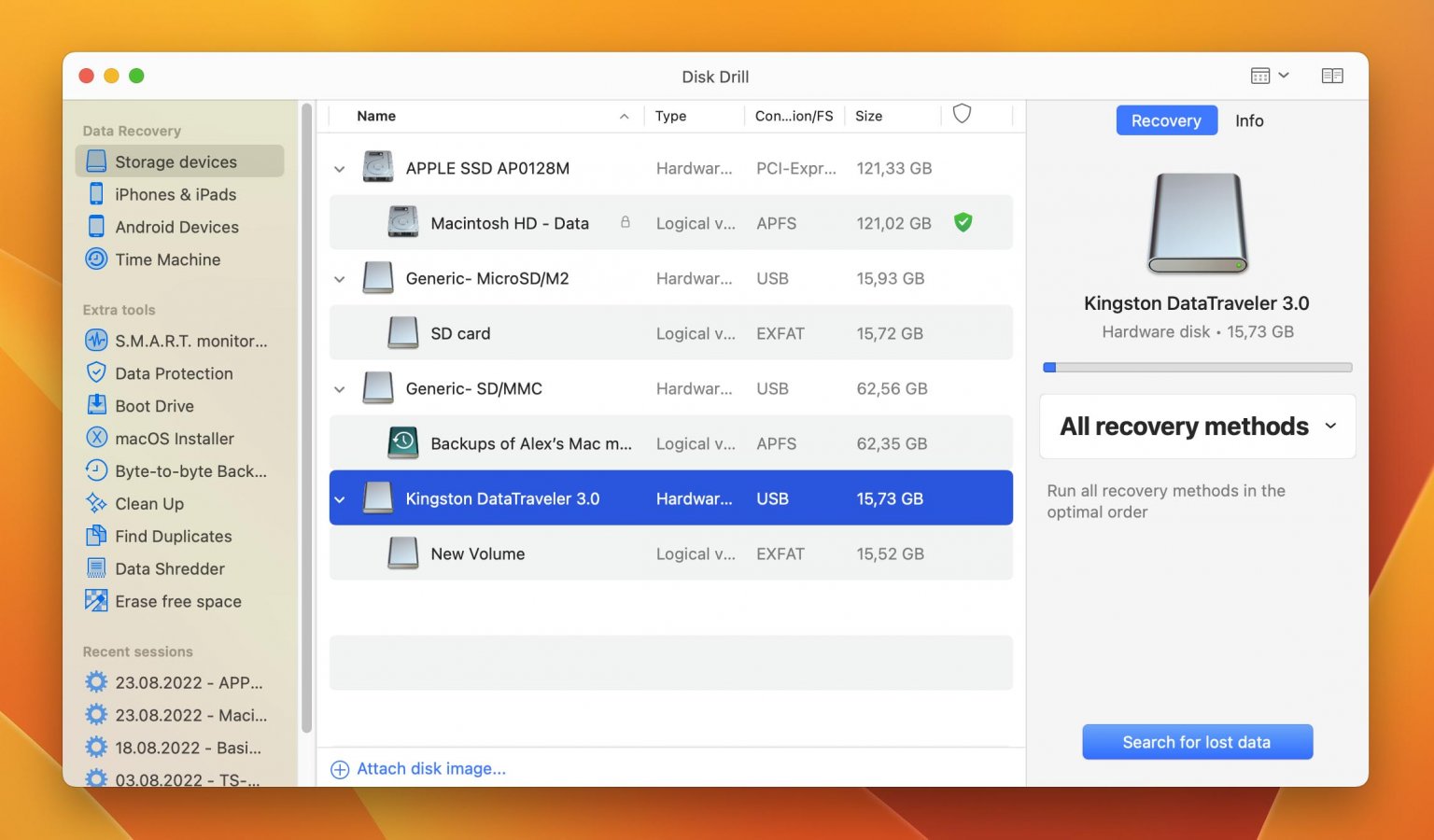Click Search for lost data button
This screenshot has width=1434, height=840.
coord(1196,742)
